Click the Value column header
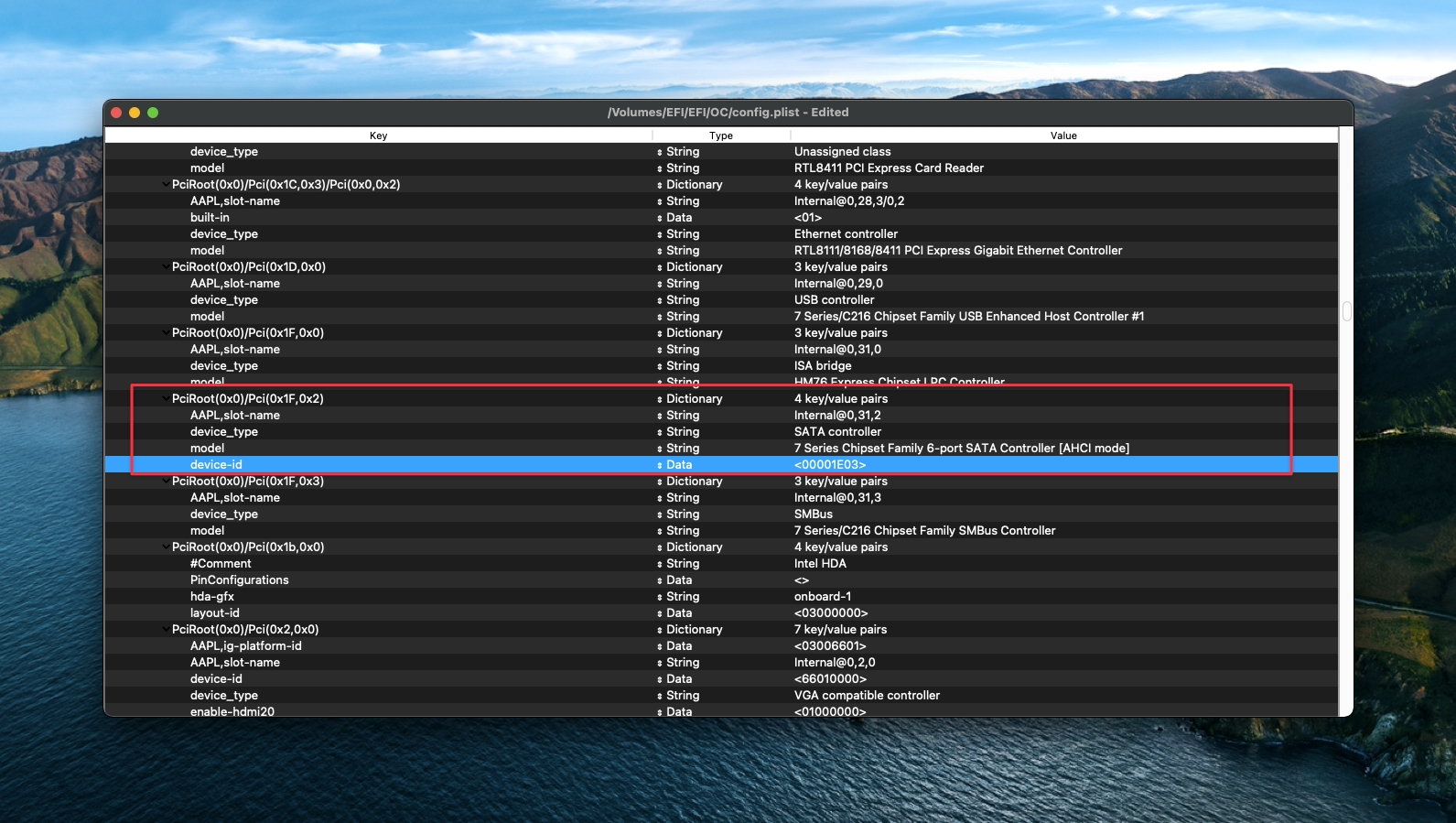 pos(1062,135)
